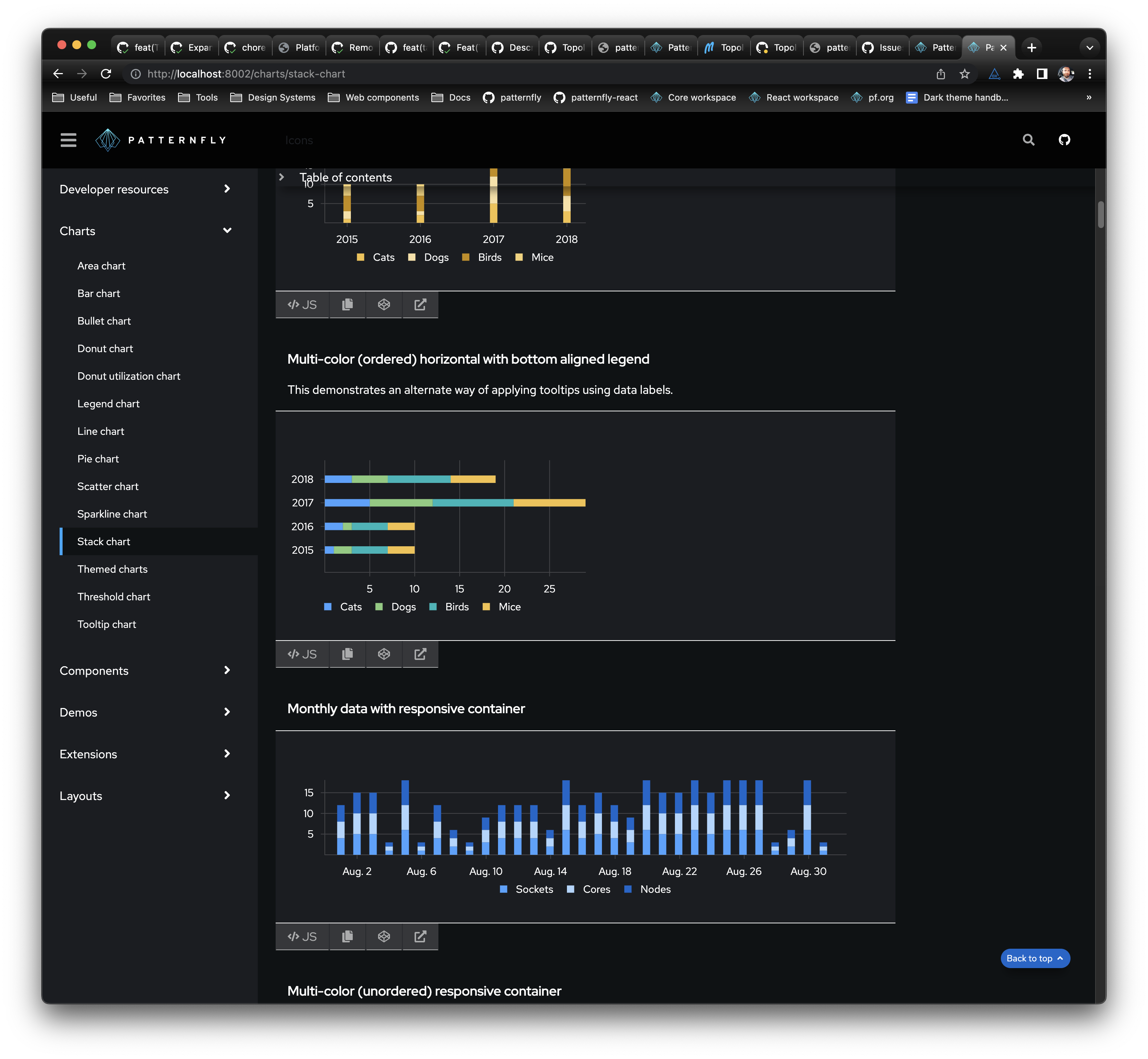Go to the Threshold chart page
The height and width of the screenshot is (1059, 1148).
tap(114, 597)
